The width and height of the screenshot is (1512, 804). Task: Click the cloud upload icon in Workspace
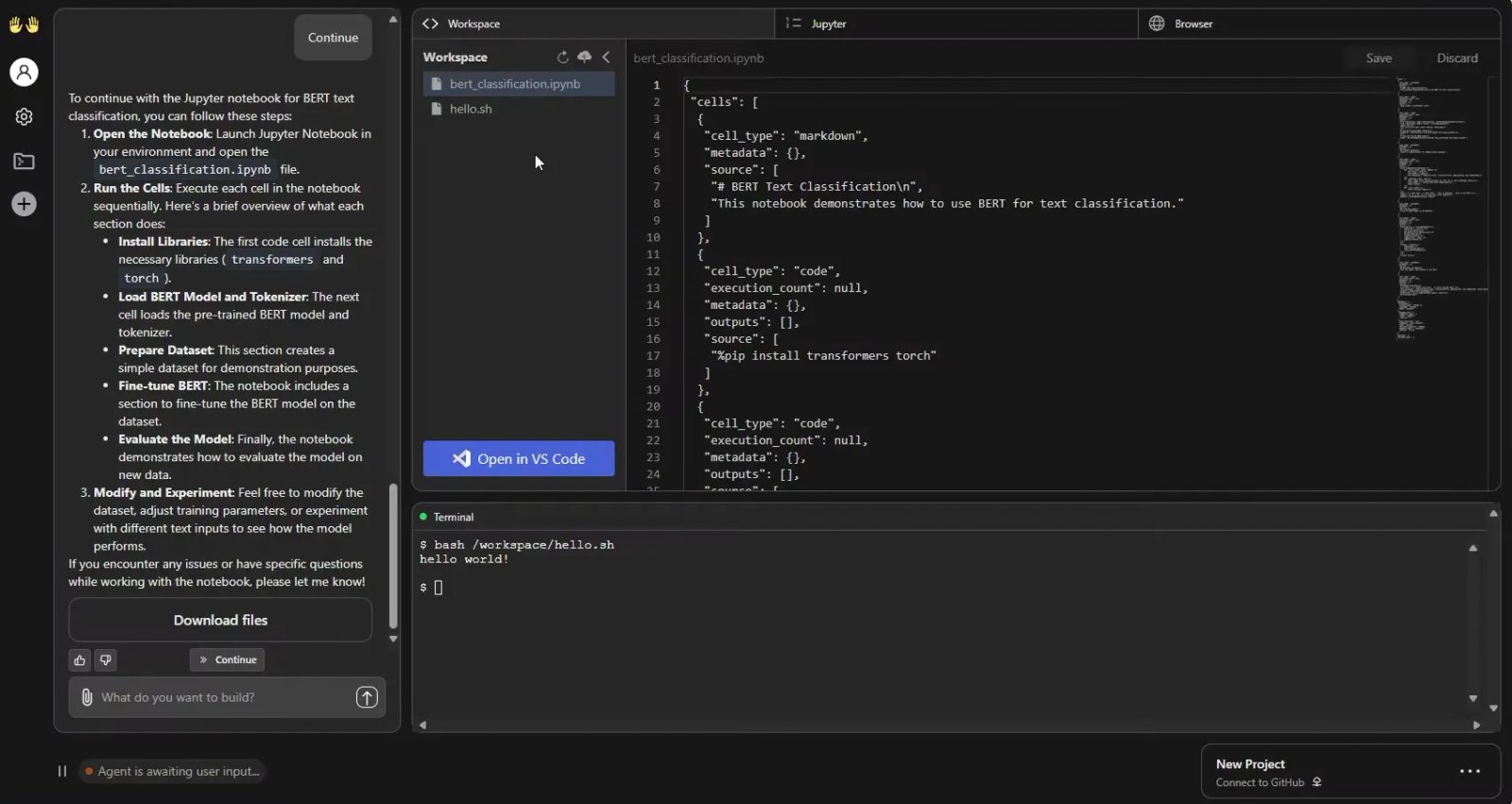[584, 58]
